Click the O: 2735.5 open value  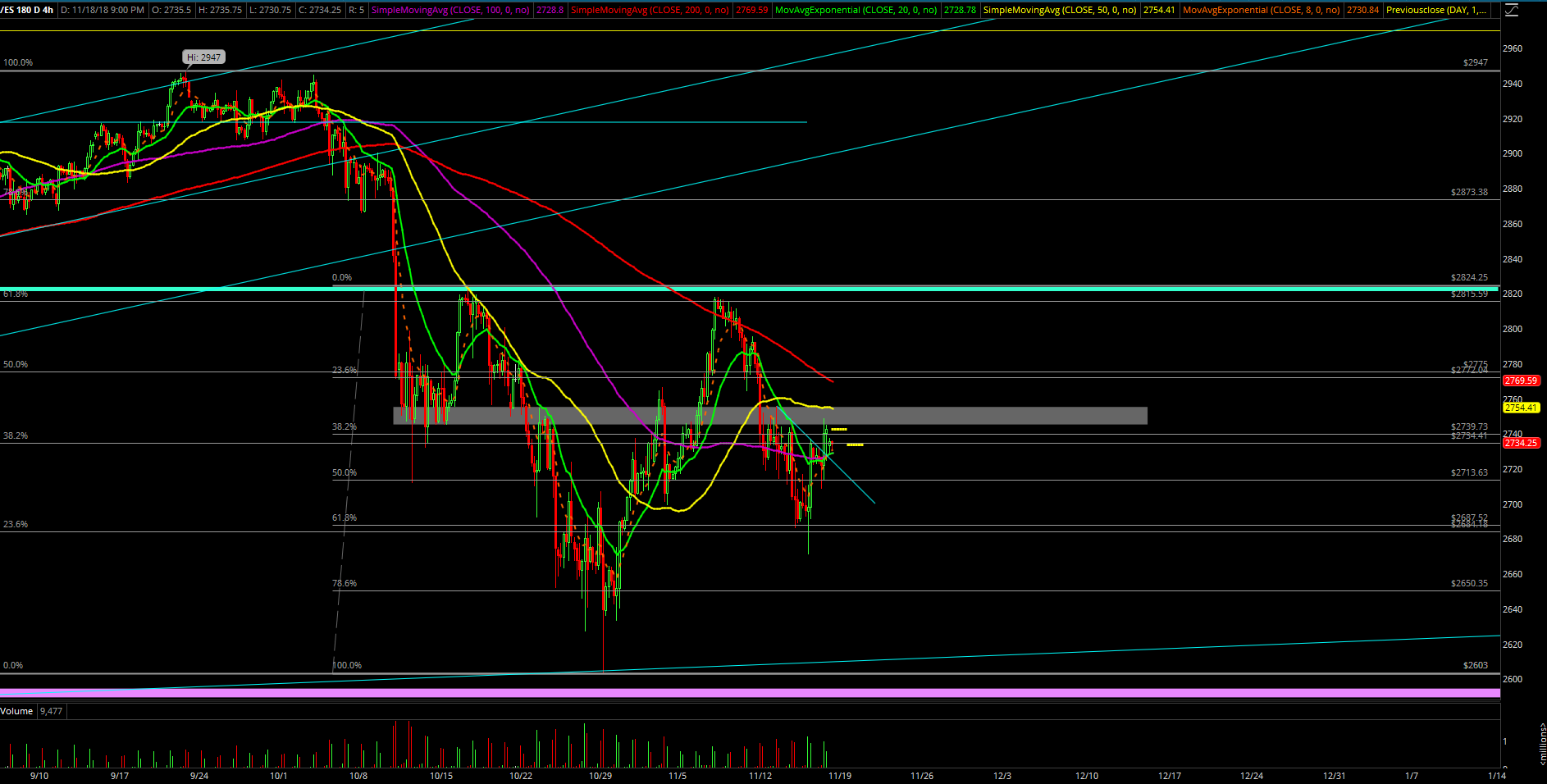click(x=171, y=10)
